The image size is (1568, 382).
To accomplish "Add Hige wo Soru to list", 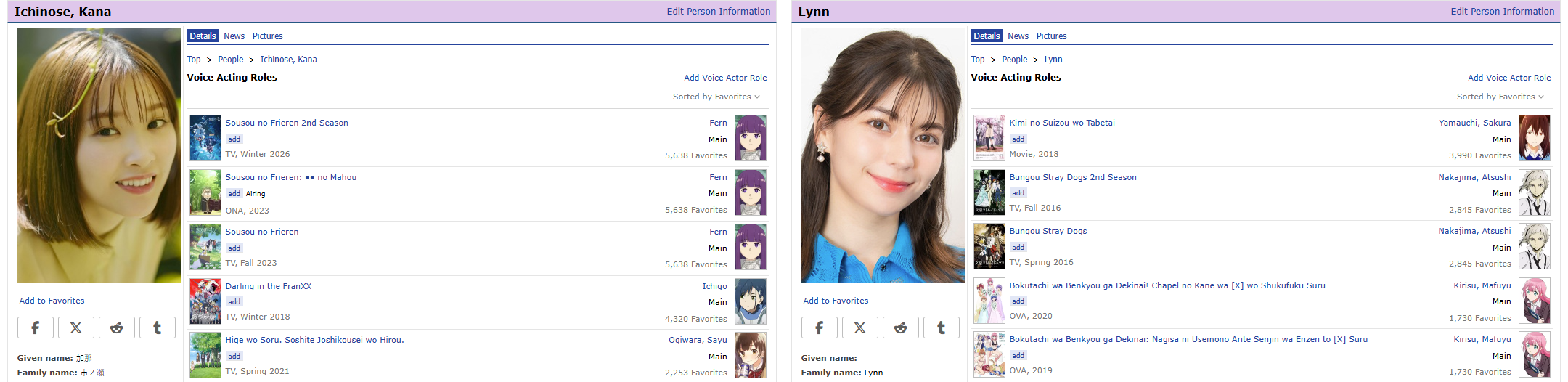I will [x=234, y=357].
